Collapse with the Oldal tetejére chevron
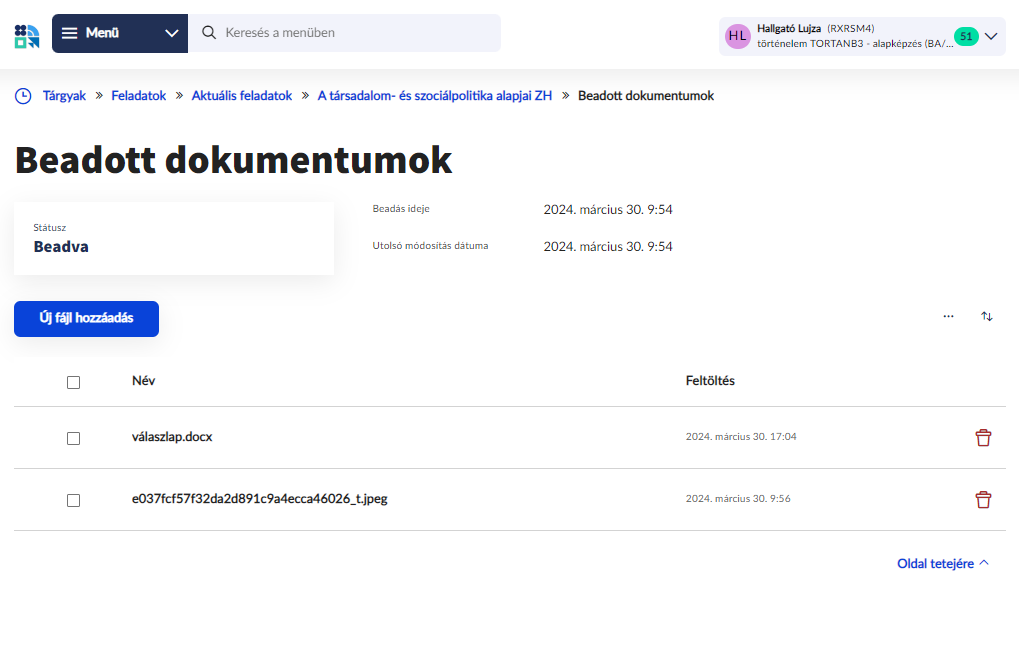The image size is (1019, 649). (984, 561)
